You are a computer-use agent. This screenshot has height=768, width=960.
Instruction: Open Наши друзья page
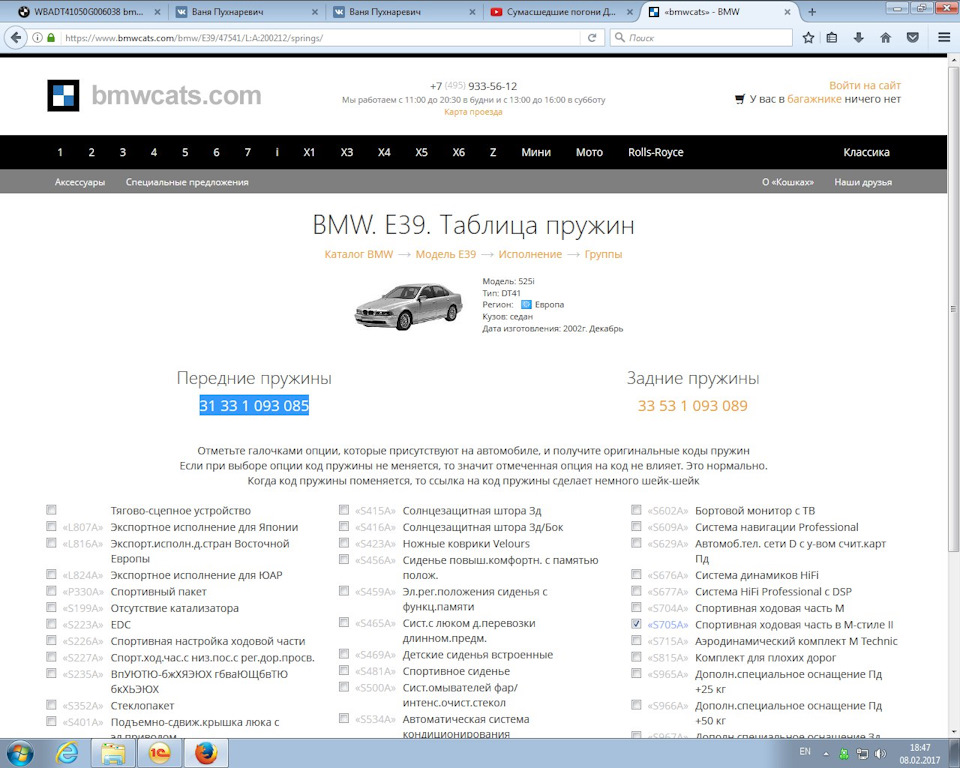point(863,182)
